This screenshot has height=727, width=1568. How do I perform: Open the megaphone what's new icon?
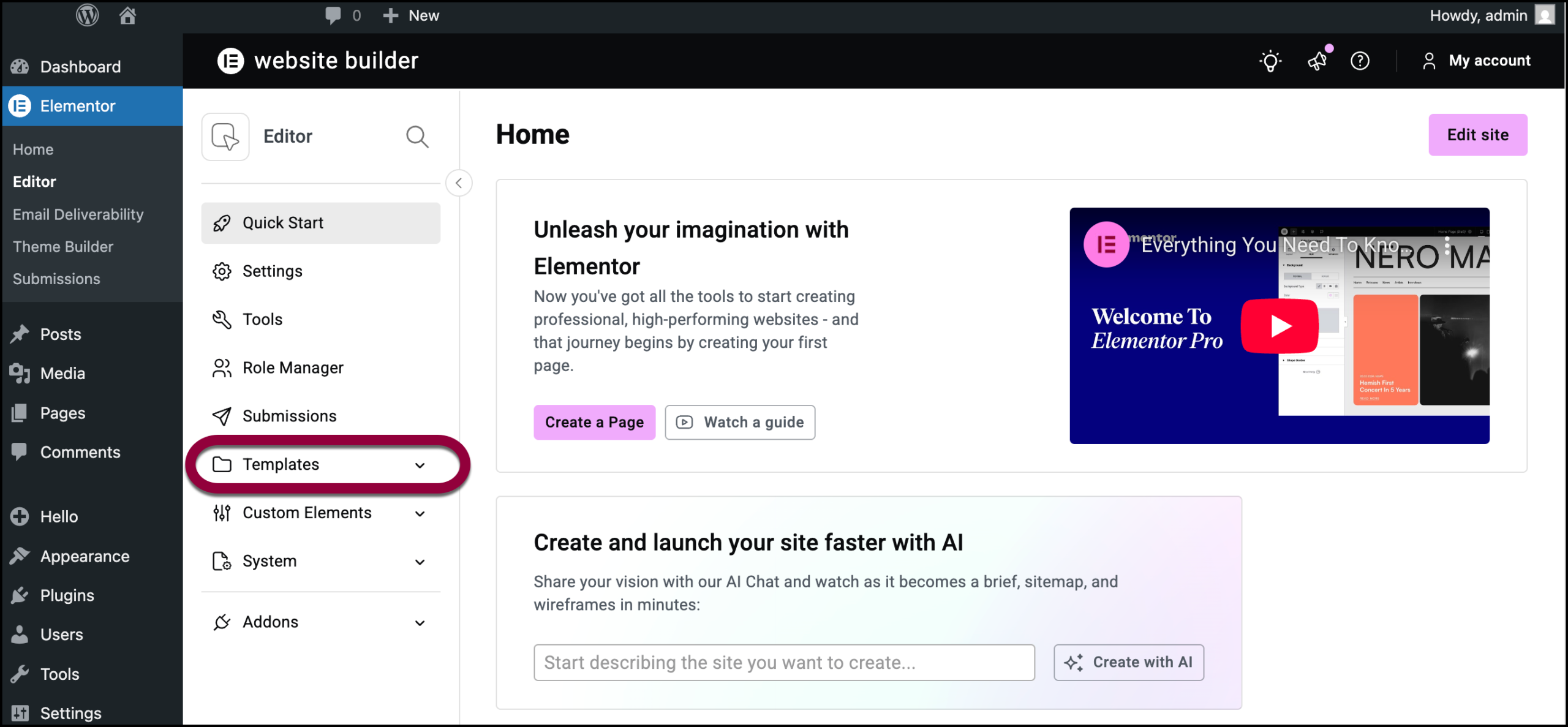pos(1317,61)
